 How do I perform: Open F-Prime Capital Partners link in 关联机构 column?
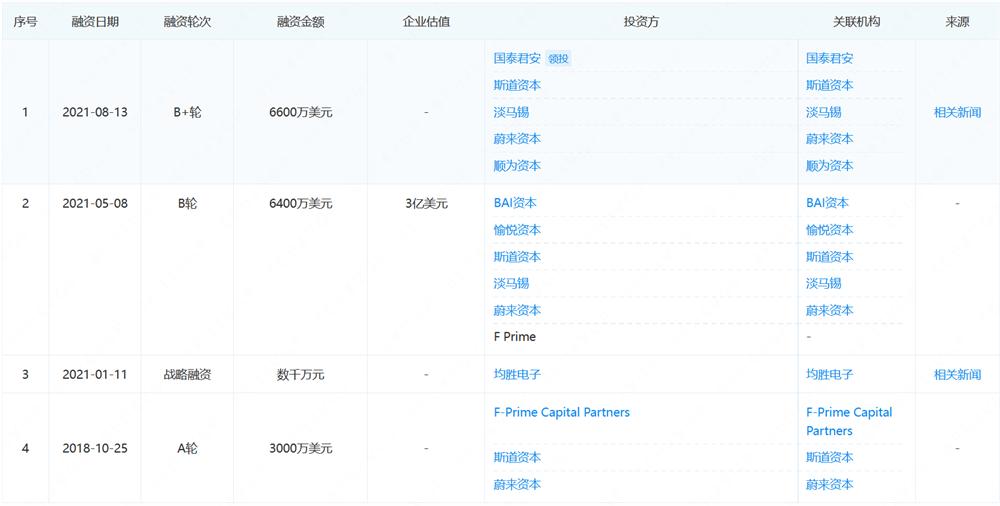[x=849, y=421]
